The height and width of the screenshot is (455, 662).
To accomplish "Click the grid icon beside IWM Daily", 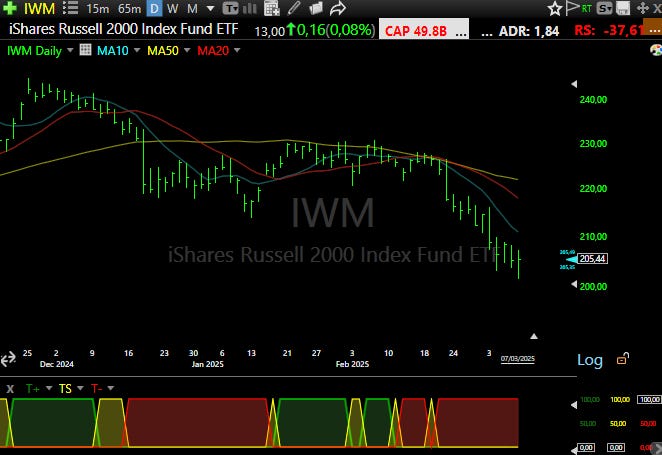I will coord(85,50).
